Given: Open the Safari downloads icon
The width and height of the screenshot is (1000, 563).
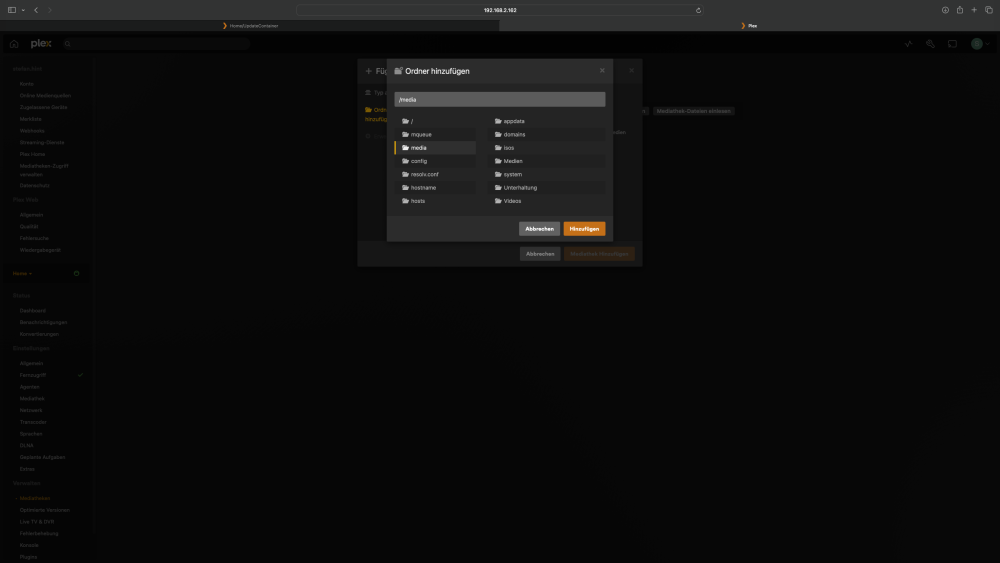Looking at the screenshot, I should [x=945, y=10].
